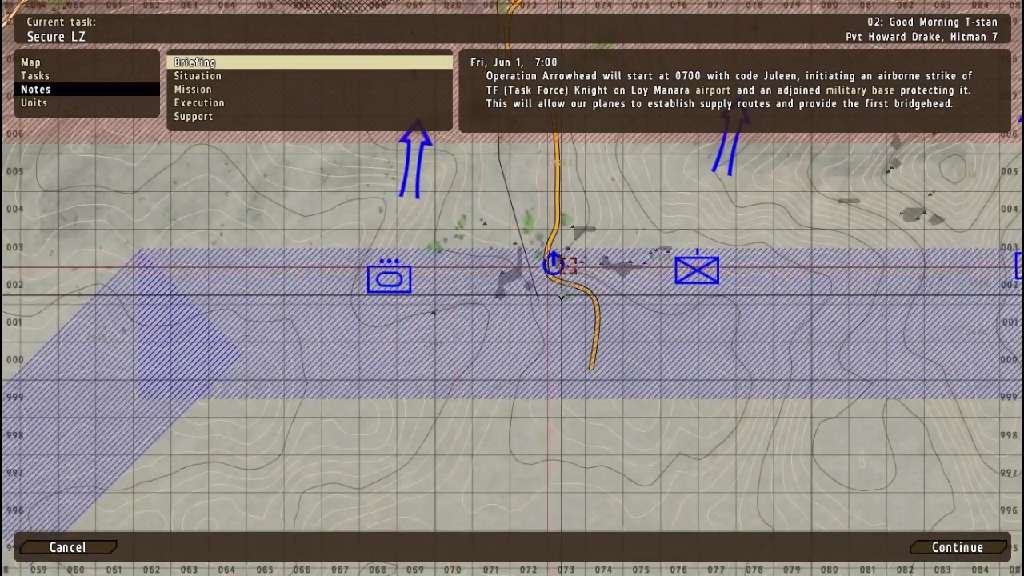The image size is (1024, 576).
Task: Select the blue circular player position marker
Action: coord(553,264)
